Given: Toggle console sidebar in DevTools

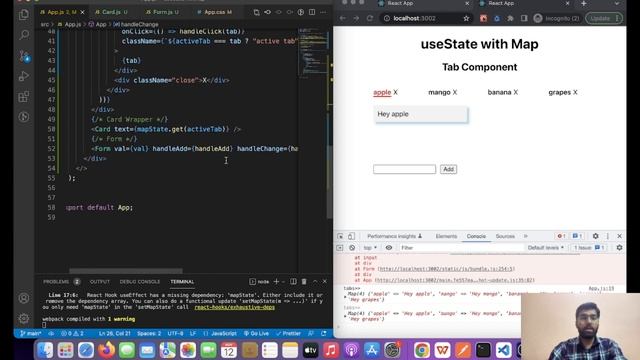Looking at the screenshot, I should (x=340, y=248).
